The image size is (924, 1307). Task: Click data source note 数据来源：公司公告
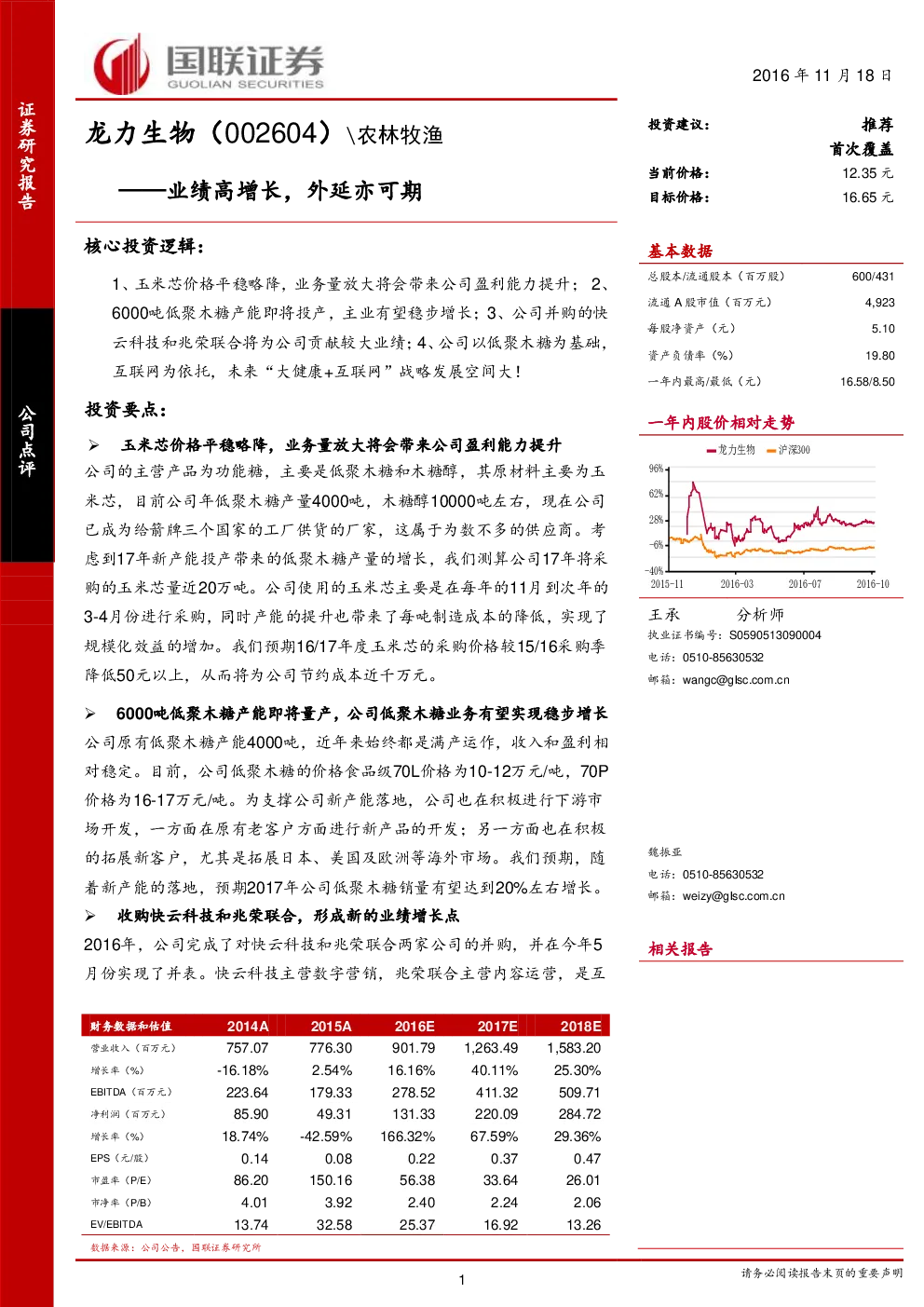138,1247
